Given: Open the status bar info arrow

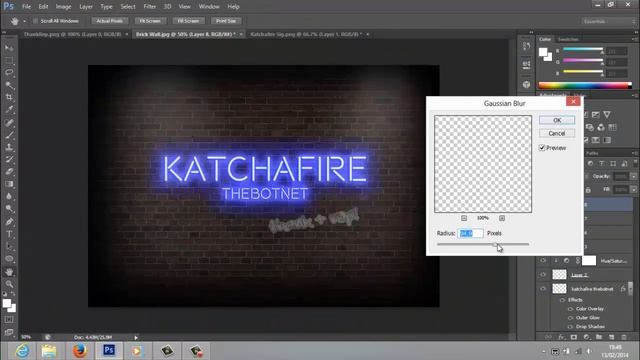Looking at the screenshot, I should 136,338.
